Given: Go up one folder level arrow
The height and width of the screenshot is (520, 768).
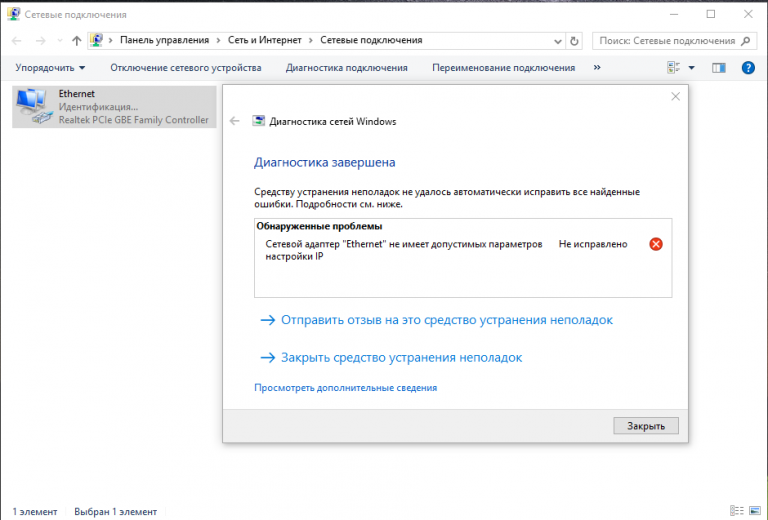Looking at the screenshot, I should coord(76,41).
